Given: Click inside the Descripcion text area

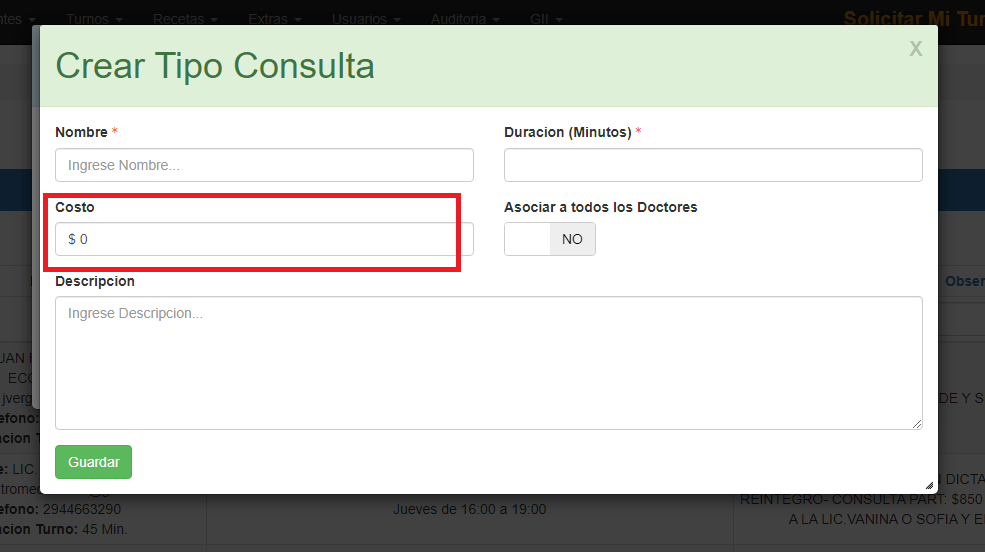Looking at the screenshot, I should [x=488, y=362].
